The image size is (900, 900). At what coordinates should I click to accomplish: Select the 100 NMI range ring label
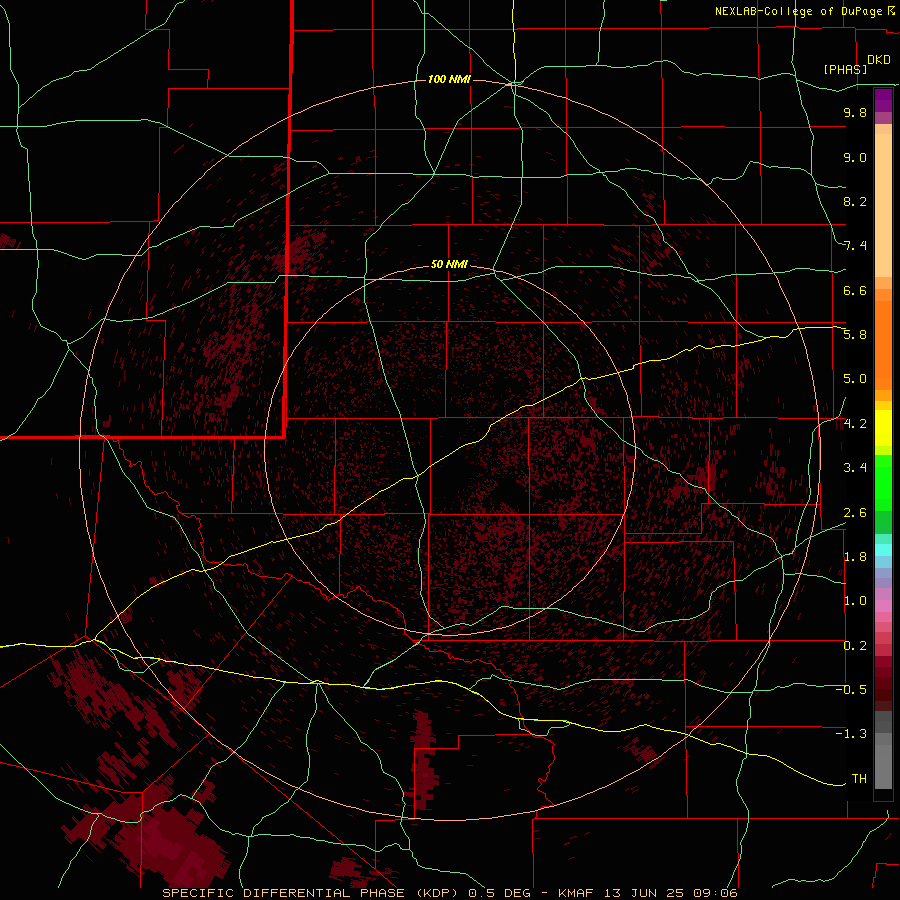[449, 79]
